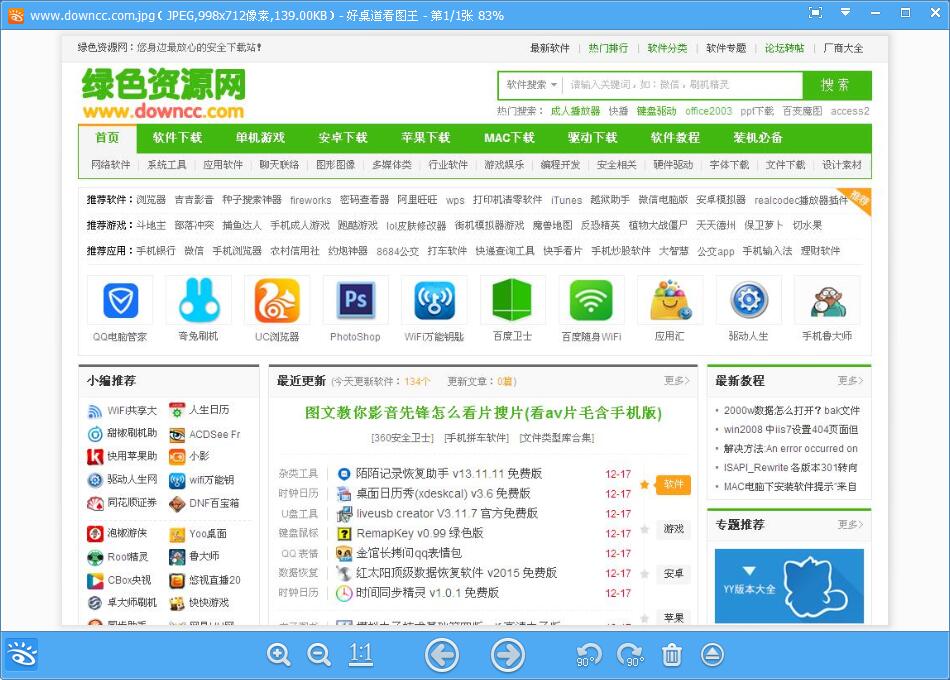The width and height of the screenshot is (950, 680).
Task: Delete the current image with trash icon
Action: [x=672, y=655]
